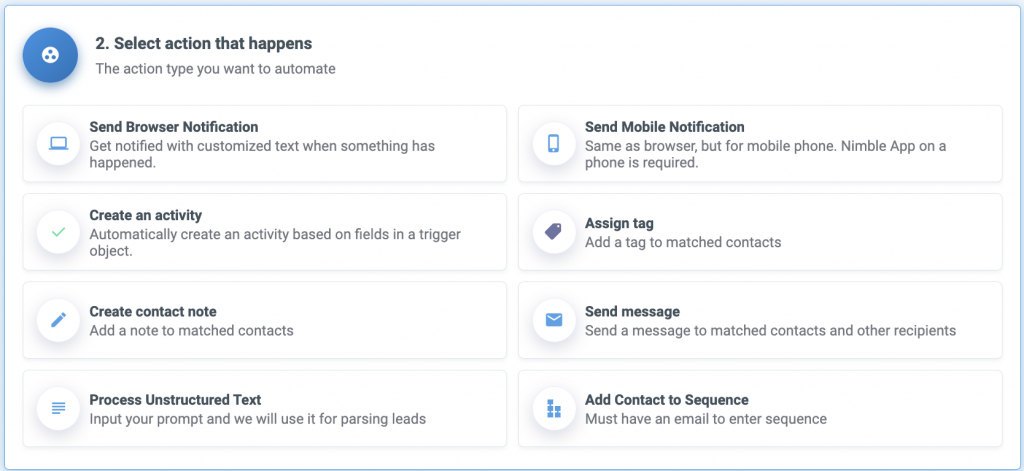Select the Send message heading
The width and height of the screenshot is (1024, 471).
coord(632,312)
